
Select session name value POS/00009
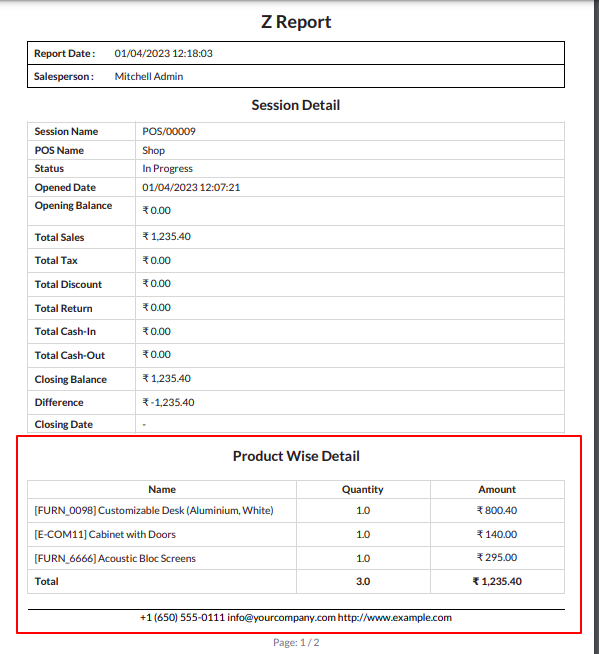pyautogui.click(x=169, y=131)
